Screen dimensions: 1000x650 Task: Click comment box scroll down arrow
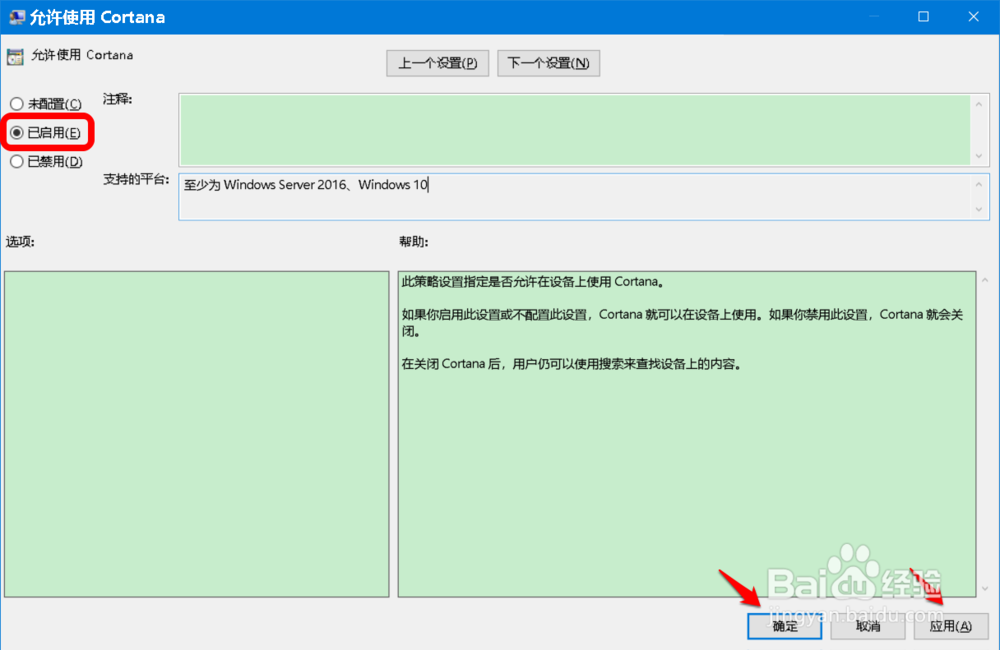[x=979, y=156]
